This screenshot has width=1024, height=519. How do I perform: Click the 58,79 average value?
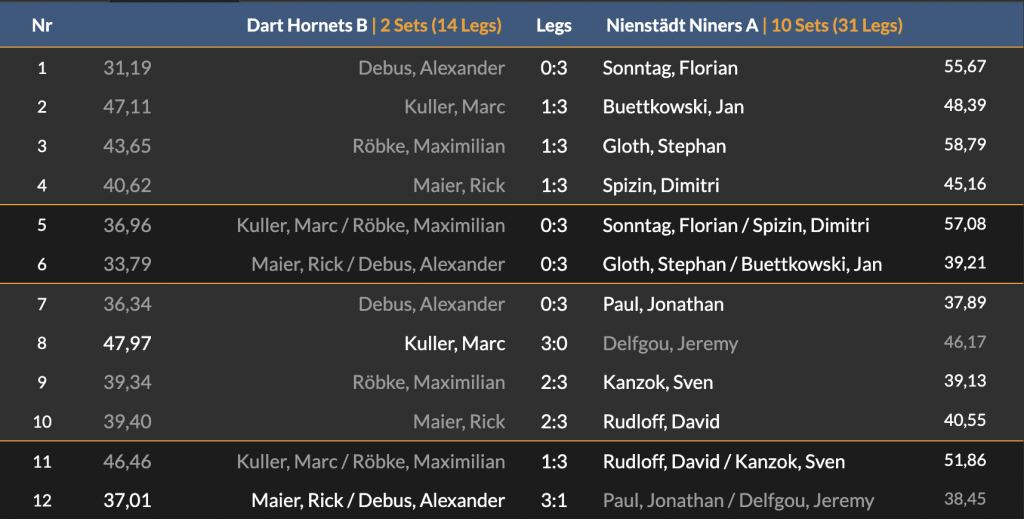pyautogui.click(x=965, y=145)
